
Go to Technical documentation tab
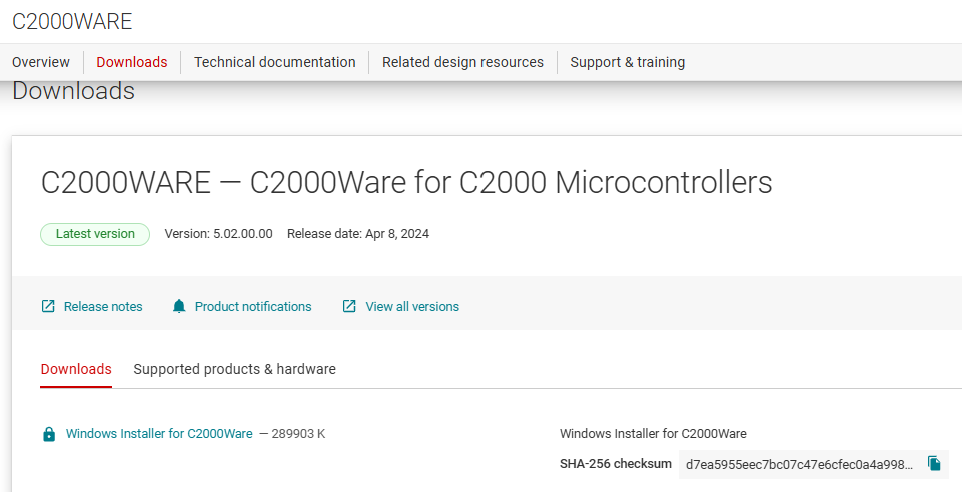click(x=275, y=62)
